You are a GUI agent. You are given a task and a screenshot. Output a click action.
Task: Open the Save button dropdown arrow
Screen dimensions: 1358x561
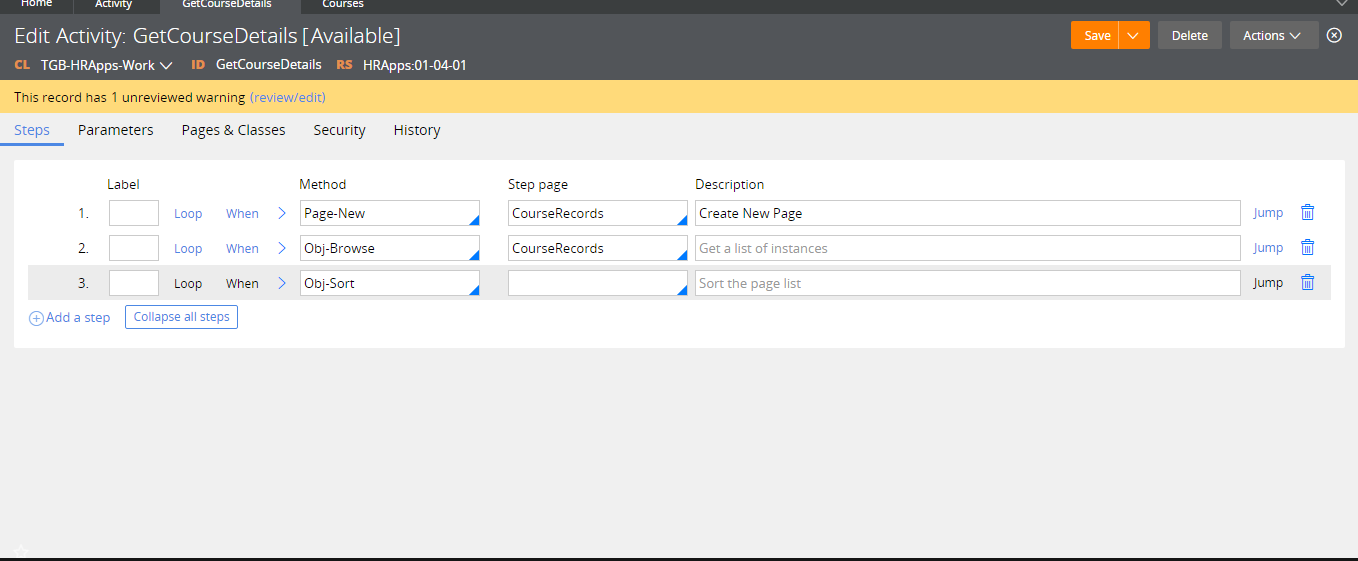coord(1133,35)
